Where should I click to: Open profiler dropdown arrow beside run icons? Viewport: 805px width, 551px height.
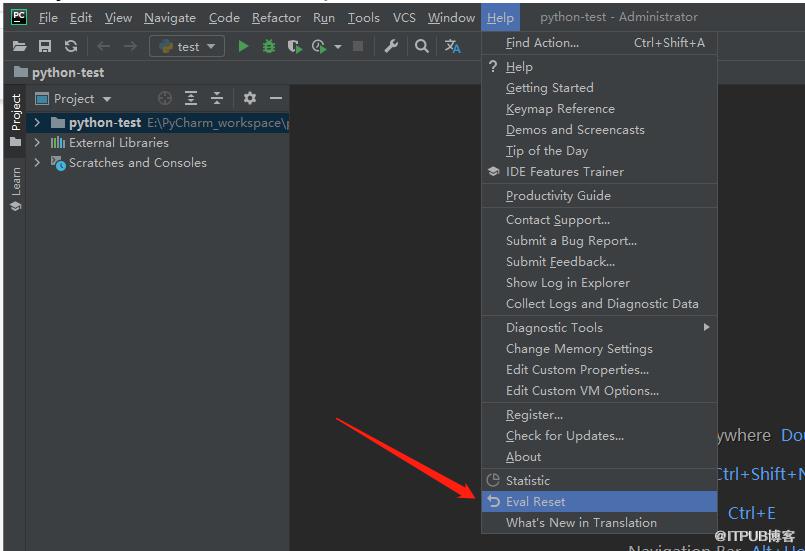click(338, 47)
